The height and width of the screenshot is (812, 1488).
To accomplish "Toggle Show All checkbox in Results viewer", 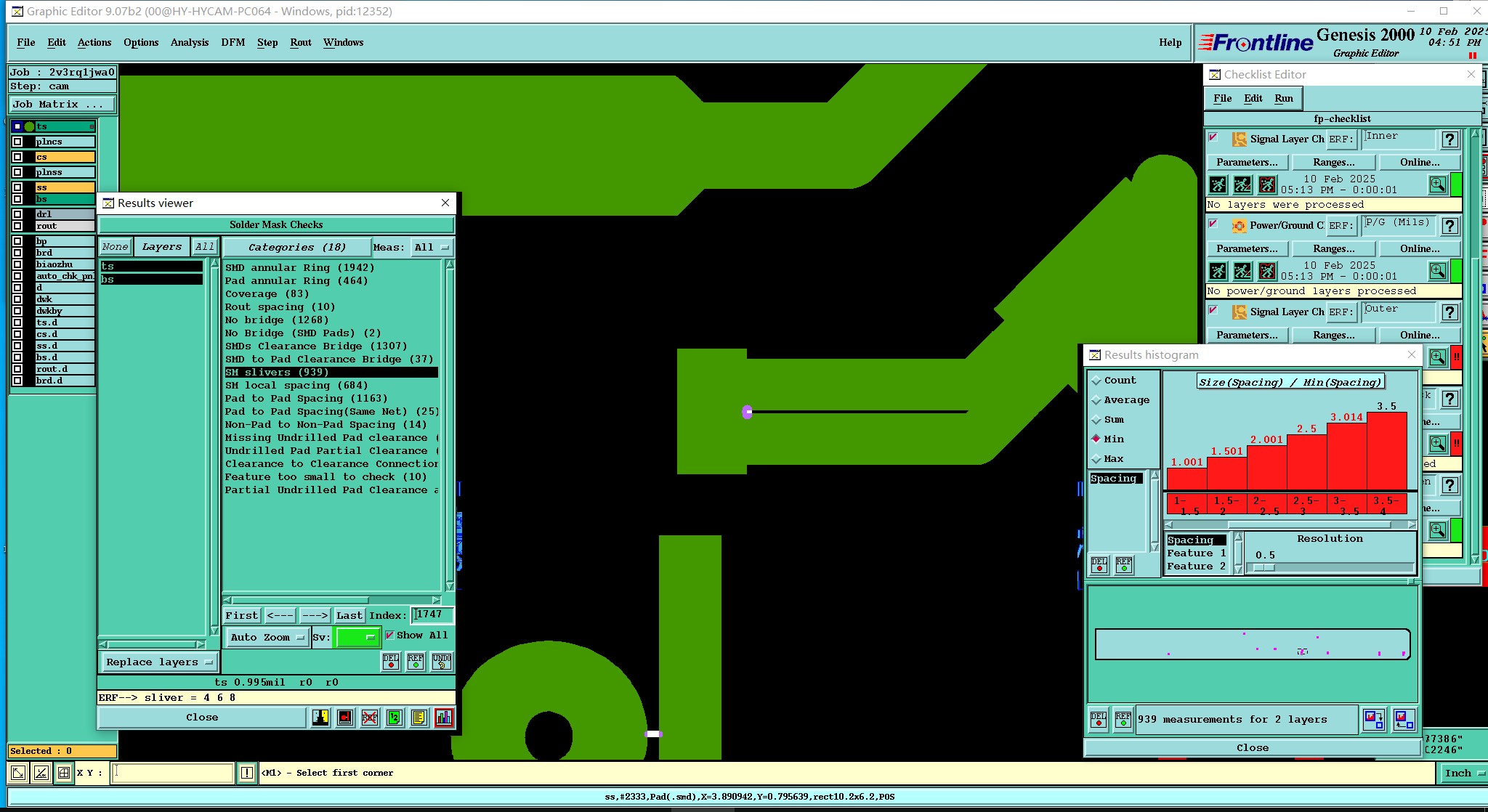I will [x=390, y=635].
